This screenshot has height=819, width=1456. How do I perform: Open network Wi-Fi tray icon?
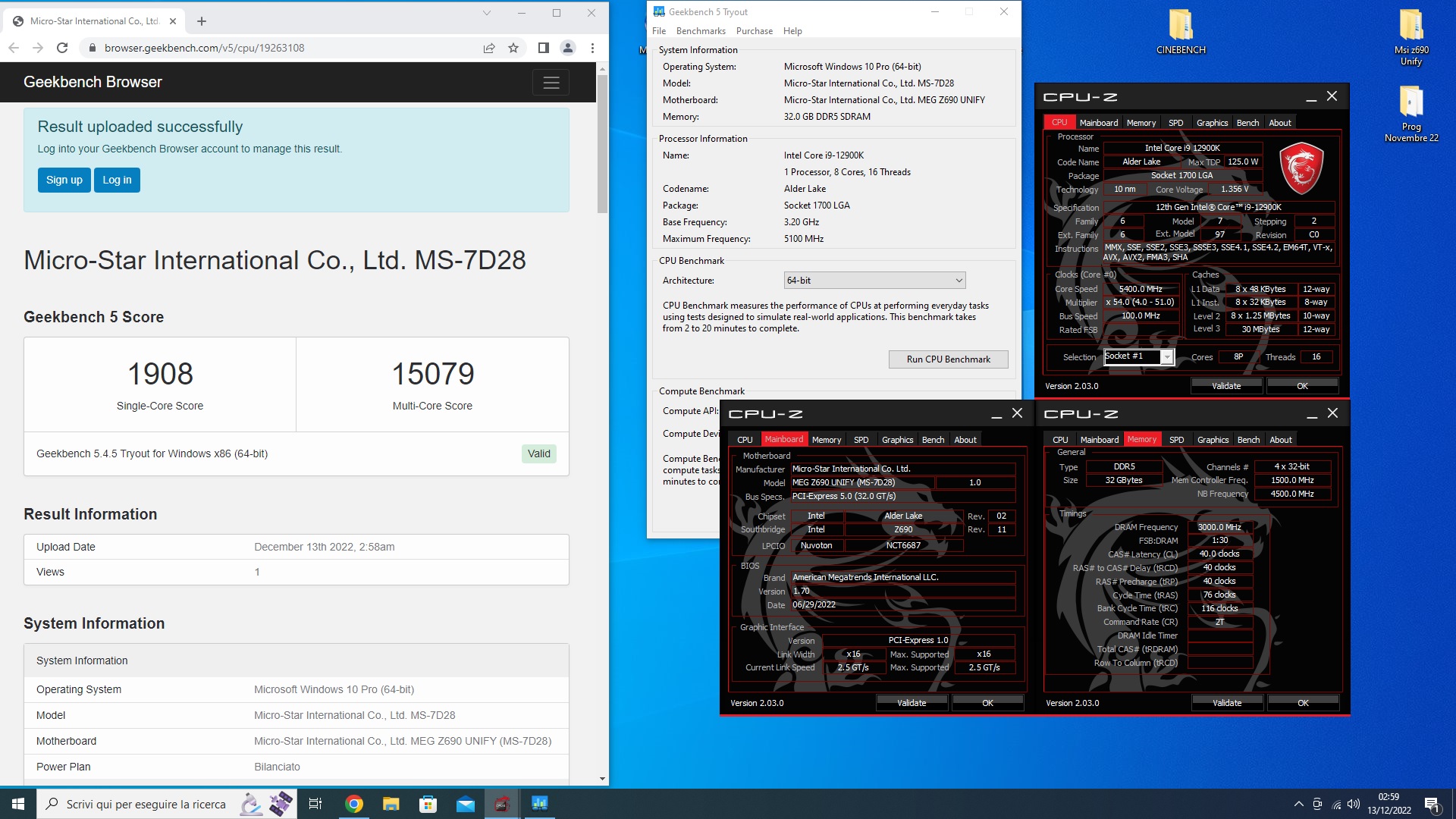pos(1336,804)
